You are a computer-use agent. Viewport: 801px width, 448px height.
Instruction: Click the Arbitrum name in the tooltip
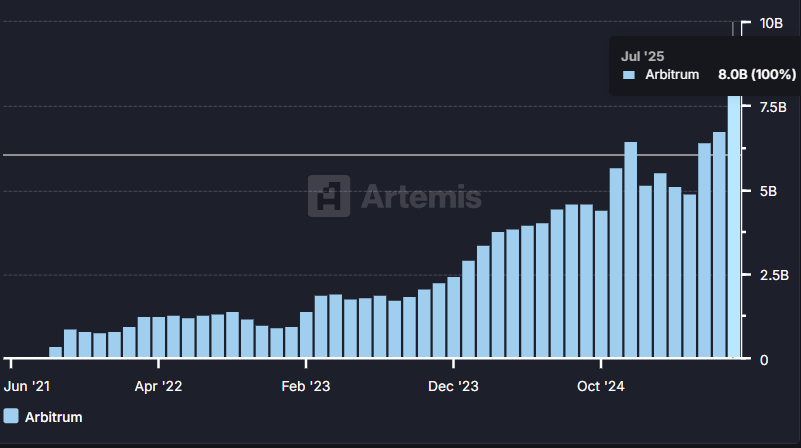pyautogui.click(x=672, y=75)
